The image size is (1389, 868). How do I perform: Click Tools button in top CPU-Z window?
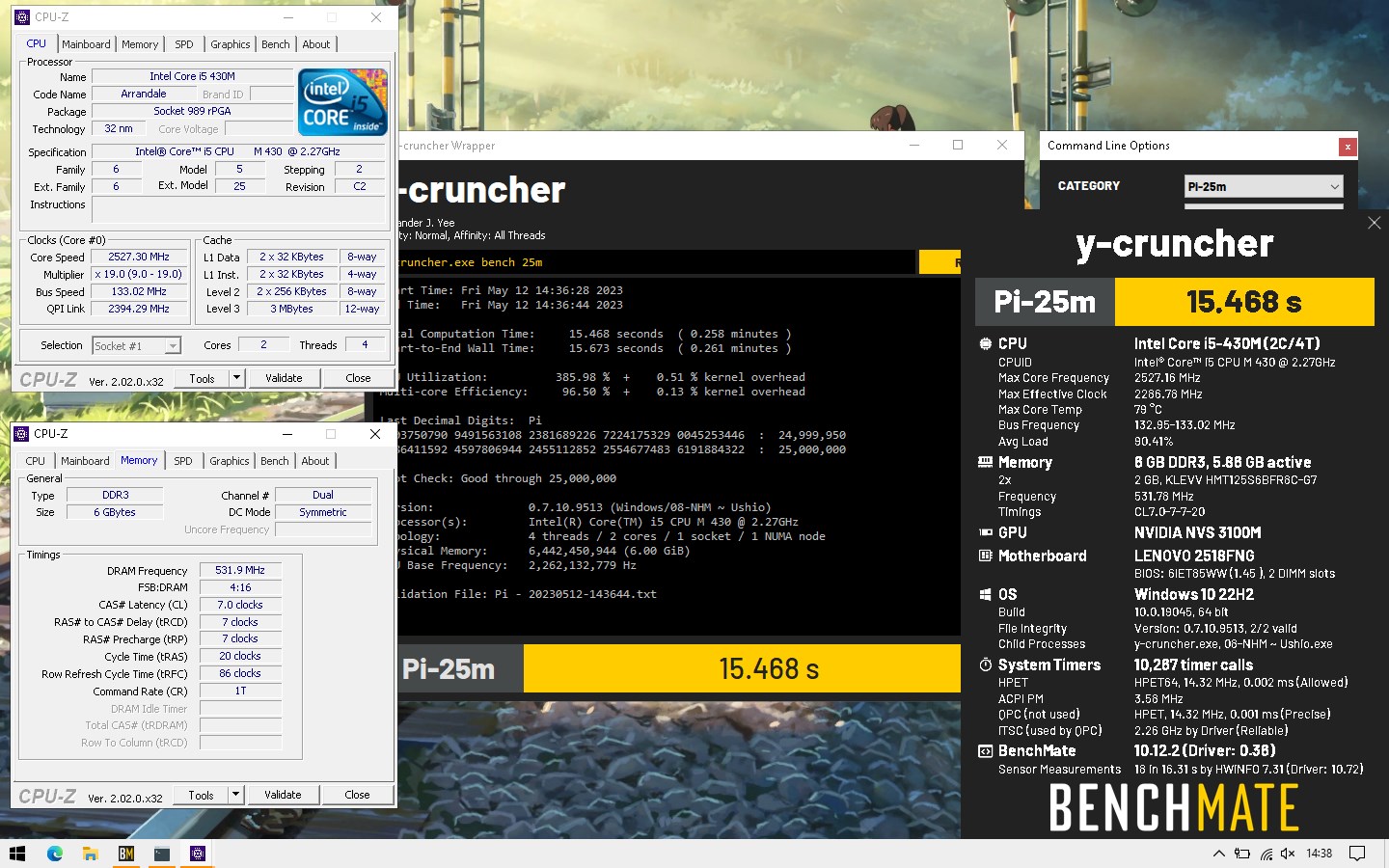(202, 378)
